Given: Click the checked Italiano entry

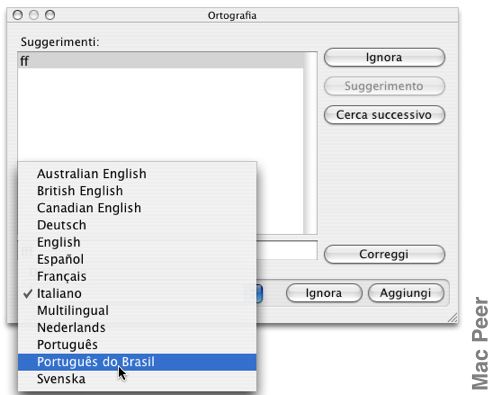Looking at the screenshot, I should (x=137, y=293).
